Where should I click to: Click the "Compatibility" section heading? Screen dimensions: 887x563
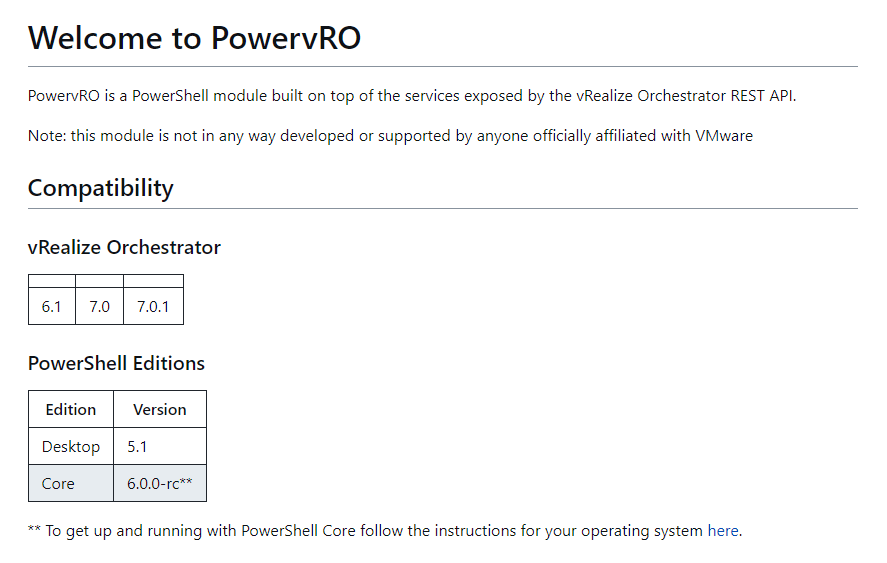pyautogui.click(x=101, y=188)
